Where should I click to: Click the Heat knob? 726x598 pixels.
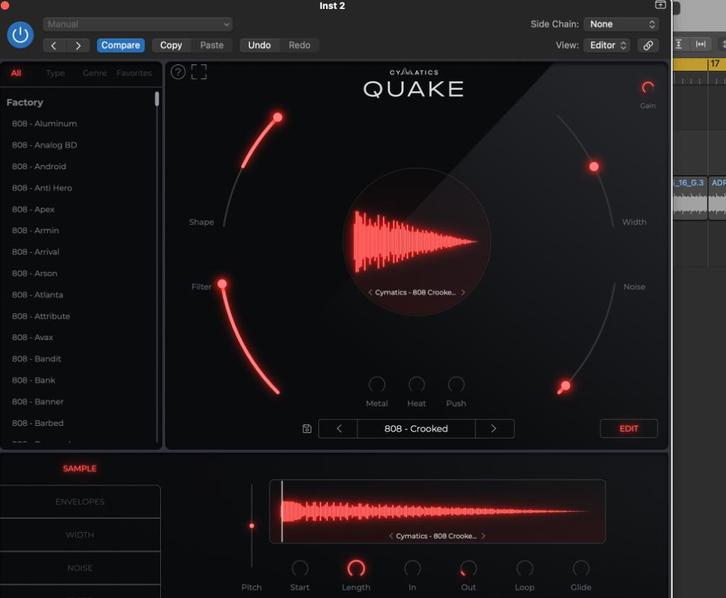[417, 384]
